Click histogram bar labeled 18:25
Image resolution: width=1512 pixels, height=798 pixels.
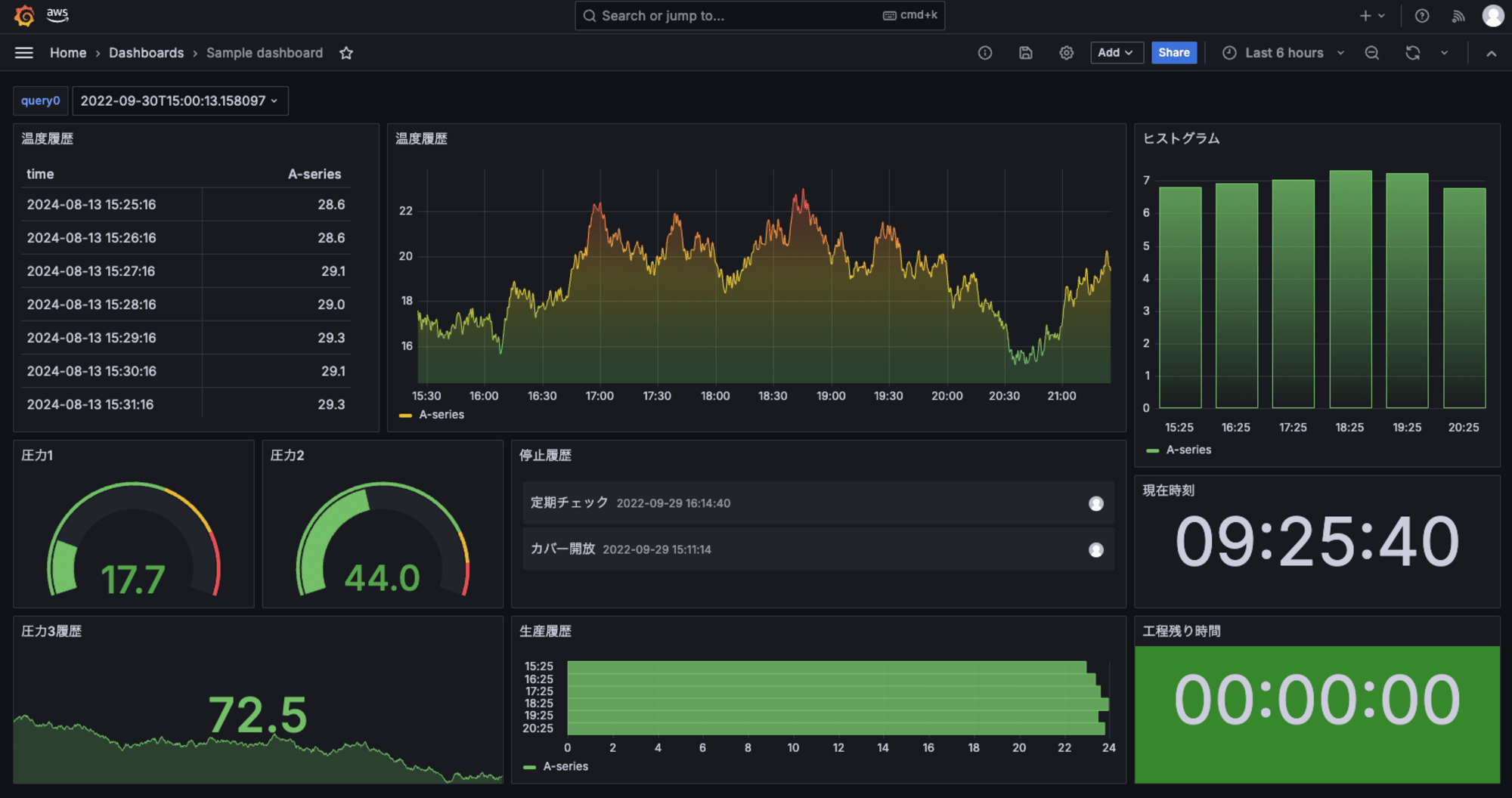pyautogui.click(x=1350, y=289)
